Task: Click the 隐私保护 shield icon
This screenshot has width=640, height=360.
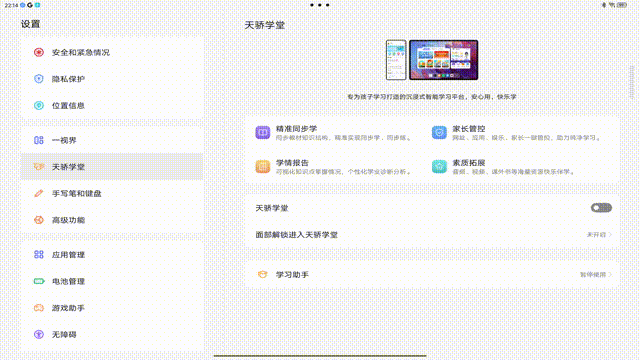Action: click(39, 79)
